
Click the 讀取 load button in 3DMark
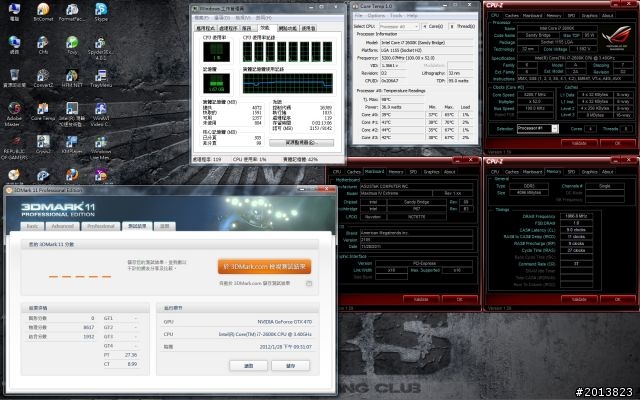click(x=249, y=366)
